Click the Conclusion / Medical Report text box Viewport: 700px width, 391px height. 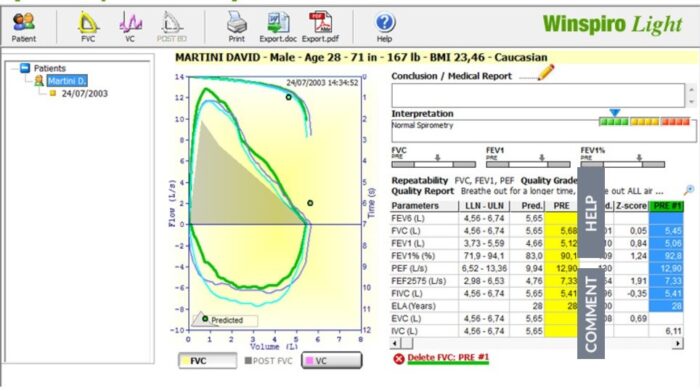point(538,95)
